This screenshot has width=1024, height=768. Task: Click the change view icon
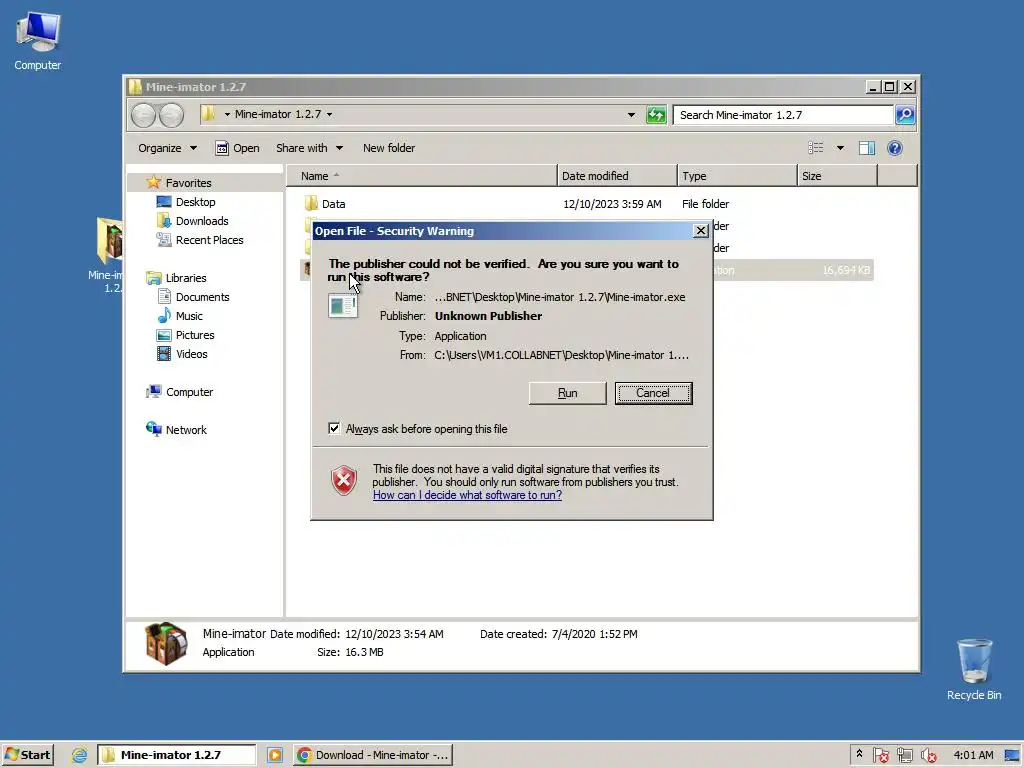point(816,148)
